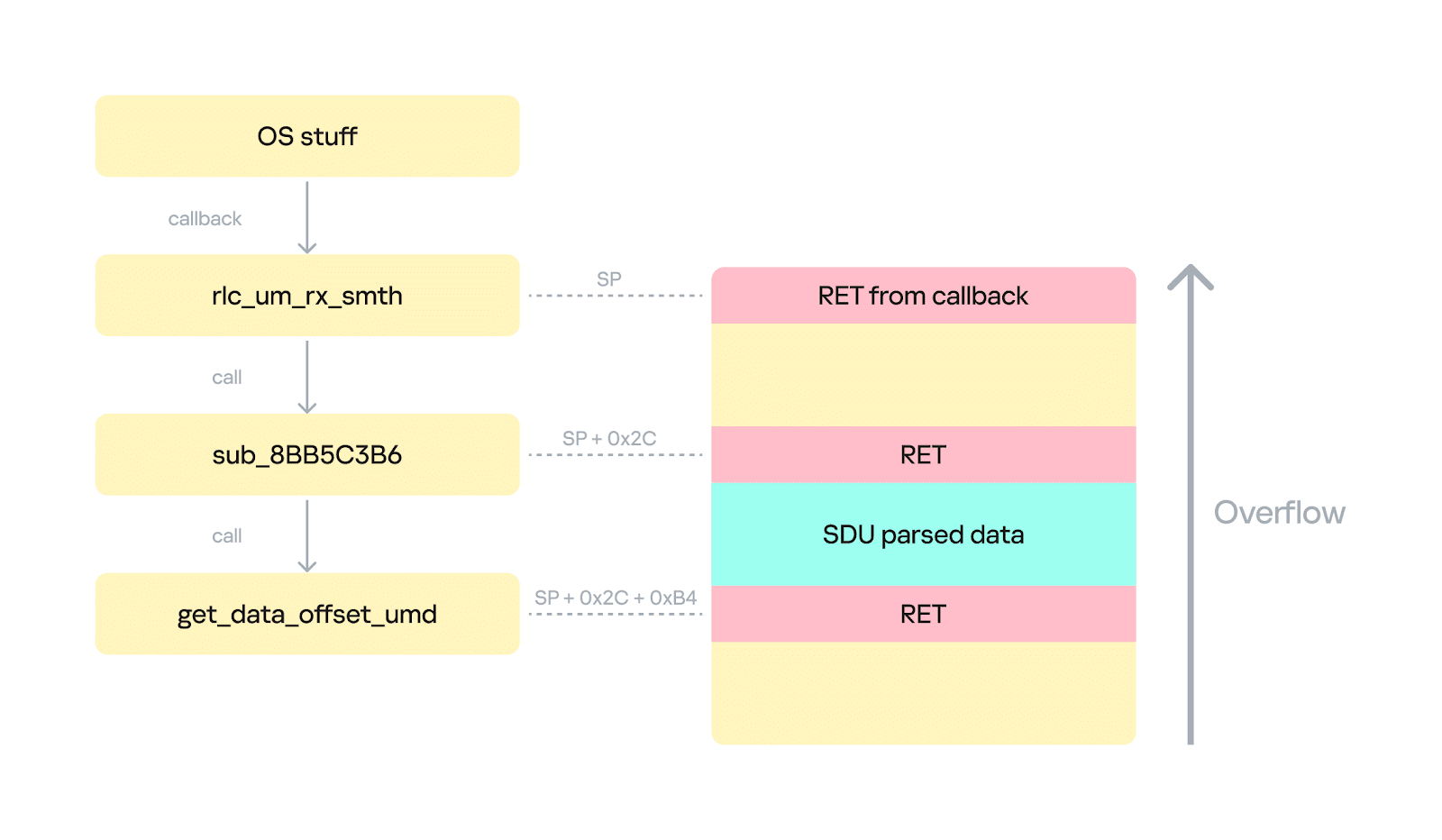This screenshot has width=1442, height=840.
Task: Click the call label above sub_8BB5C3B6
Action: pyautogui.click(x=227, y=378)
